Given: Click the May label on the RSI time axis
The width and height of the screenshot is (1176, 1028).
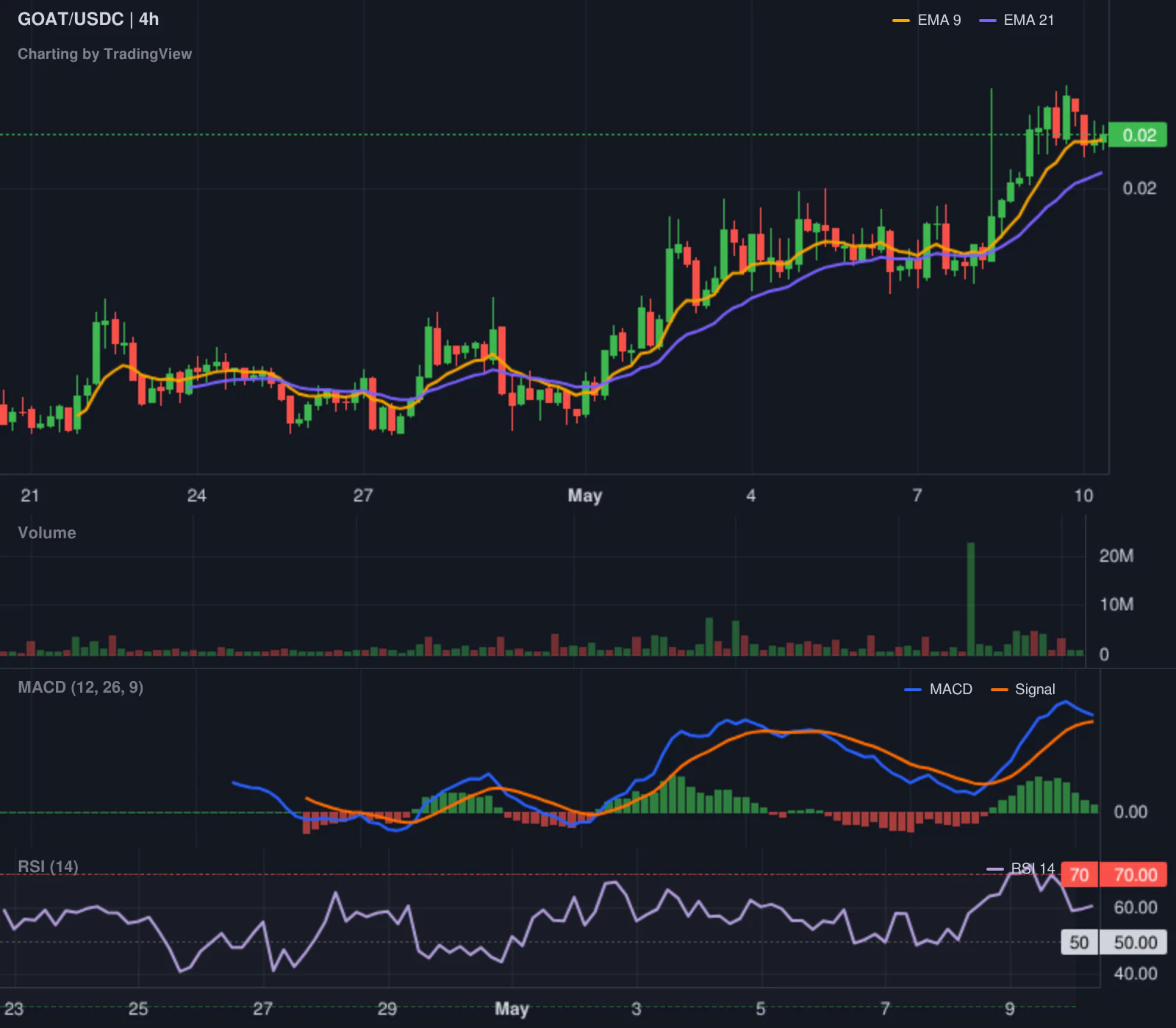Looking at the screenshot, I should coord(512,1009).
